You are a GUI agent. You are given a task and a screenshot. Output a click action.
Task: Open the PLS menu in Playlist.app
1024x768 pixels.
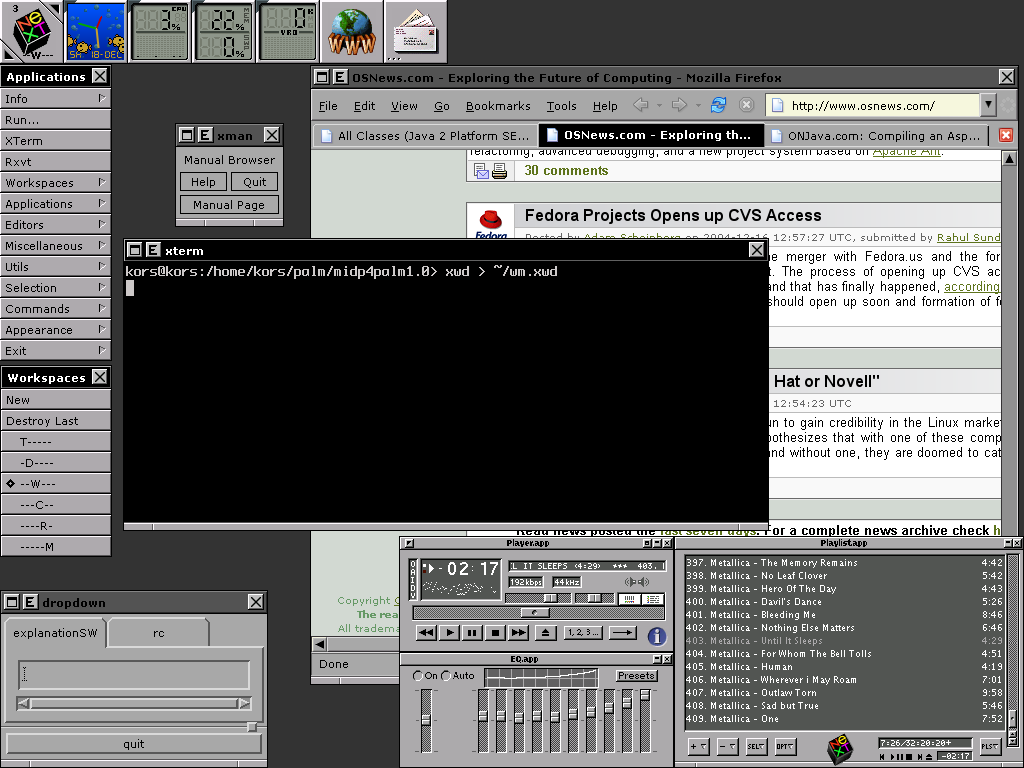[x=989, y=746]
